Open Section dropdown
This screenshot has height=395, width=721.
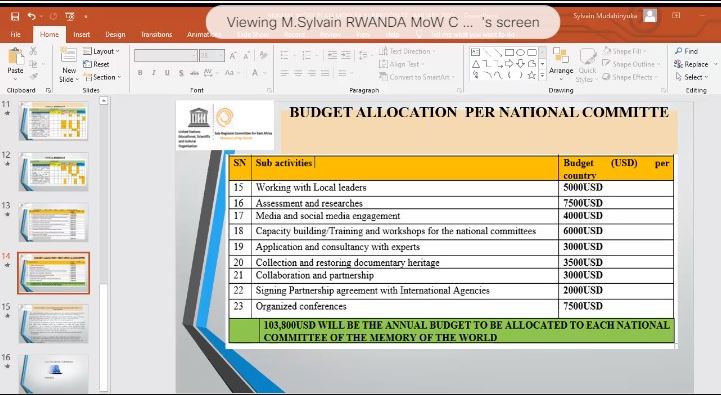[x=103, y=77]
